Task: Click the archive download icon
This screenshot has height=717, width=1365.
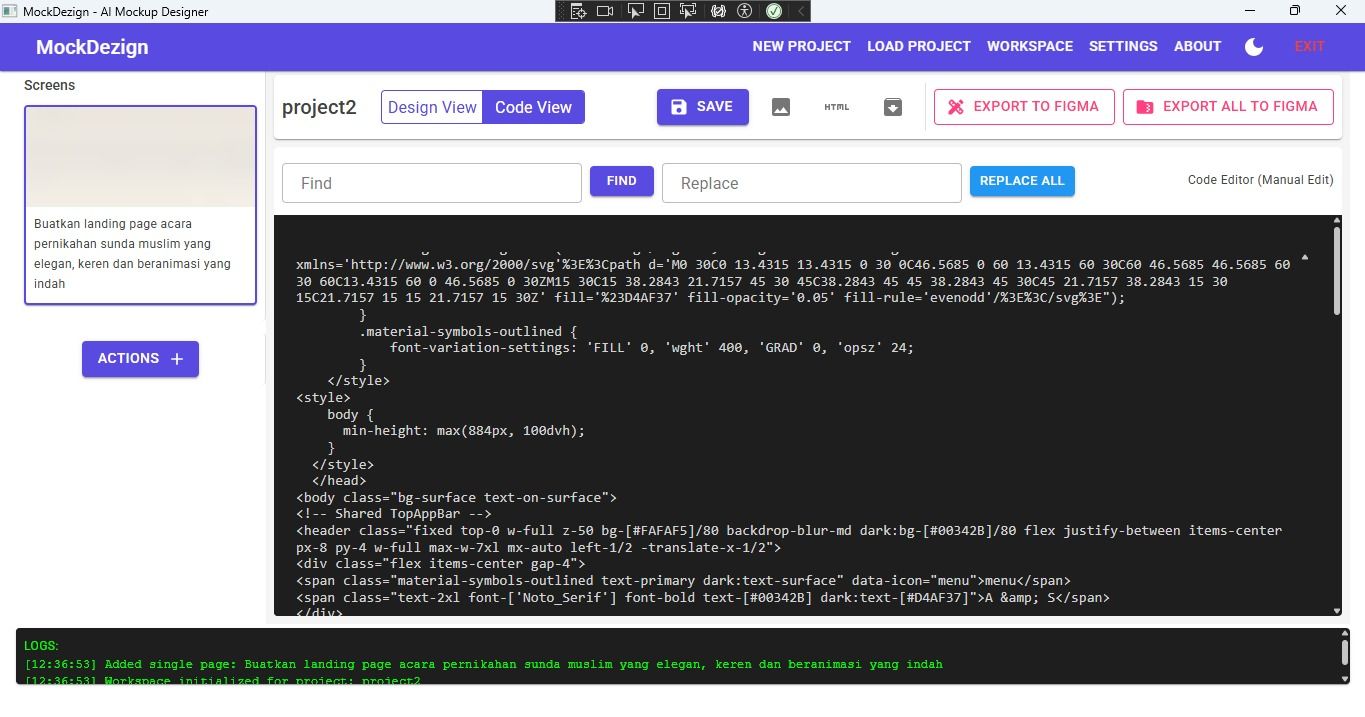Action: click(893, 107)
